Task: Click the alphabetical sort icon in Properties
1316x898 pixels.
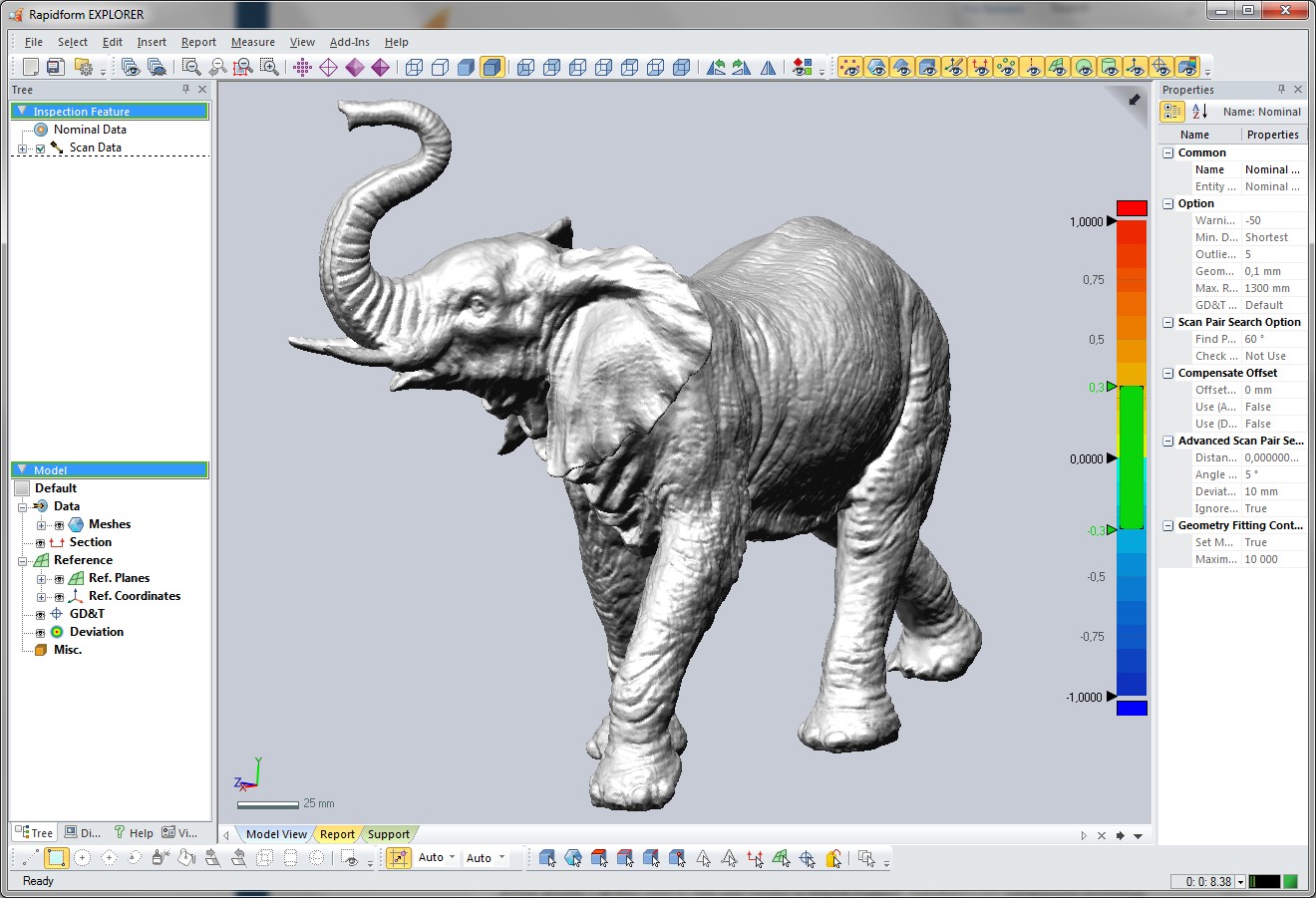Action: pyautogui.click(x=1199, y=112)
